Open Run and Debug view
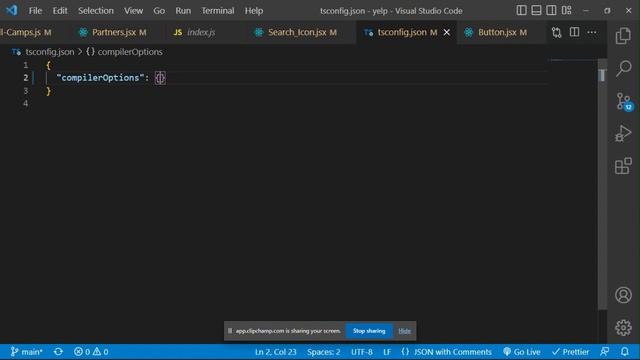The height and width of the screenshot is (360, 640). coord(623,133)
